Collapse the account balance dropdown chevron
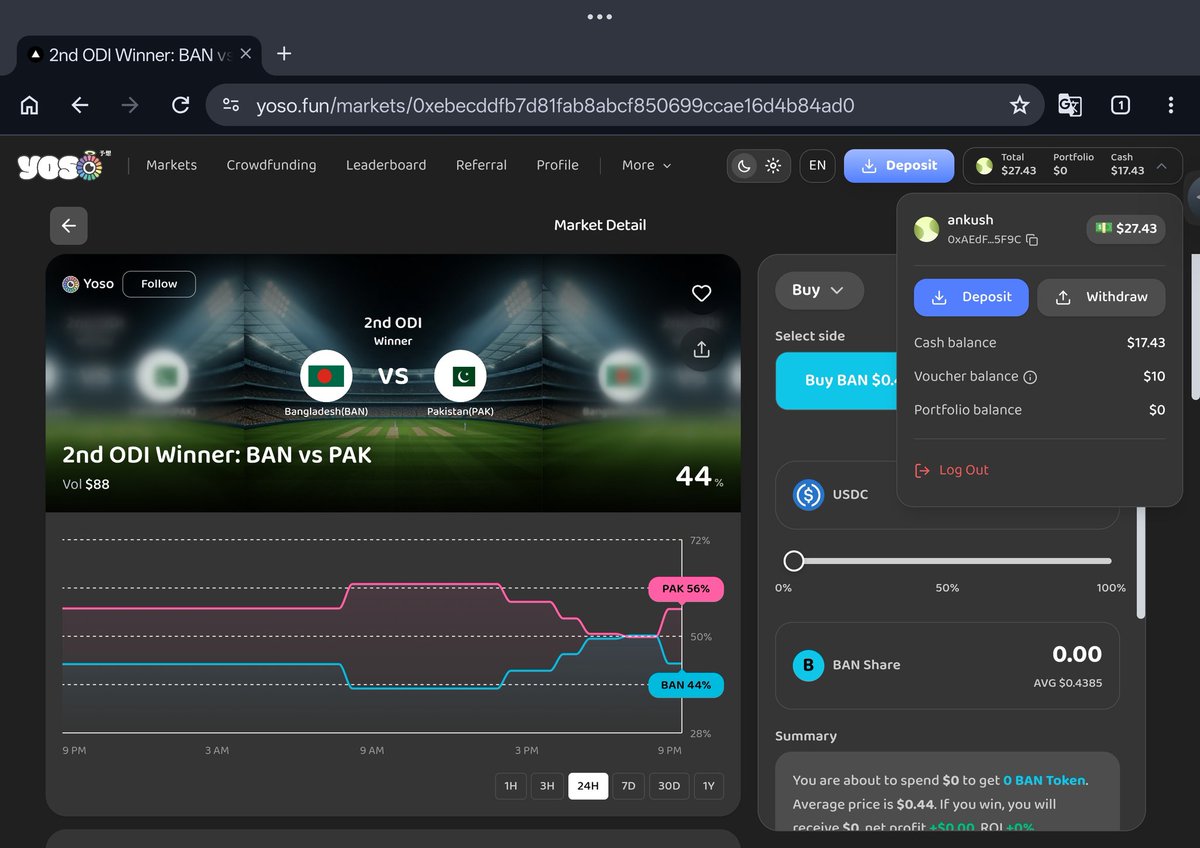1200x848 pixels. tap(1161, 166)
